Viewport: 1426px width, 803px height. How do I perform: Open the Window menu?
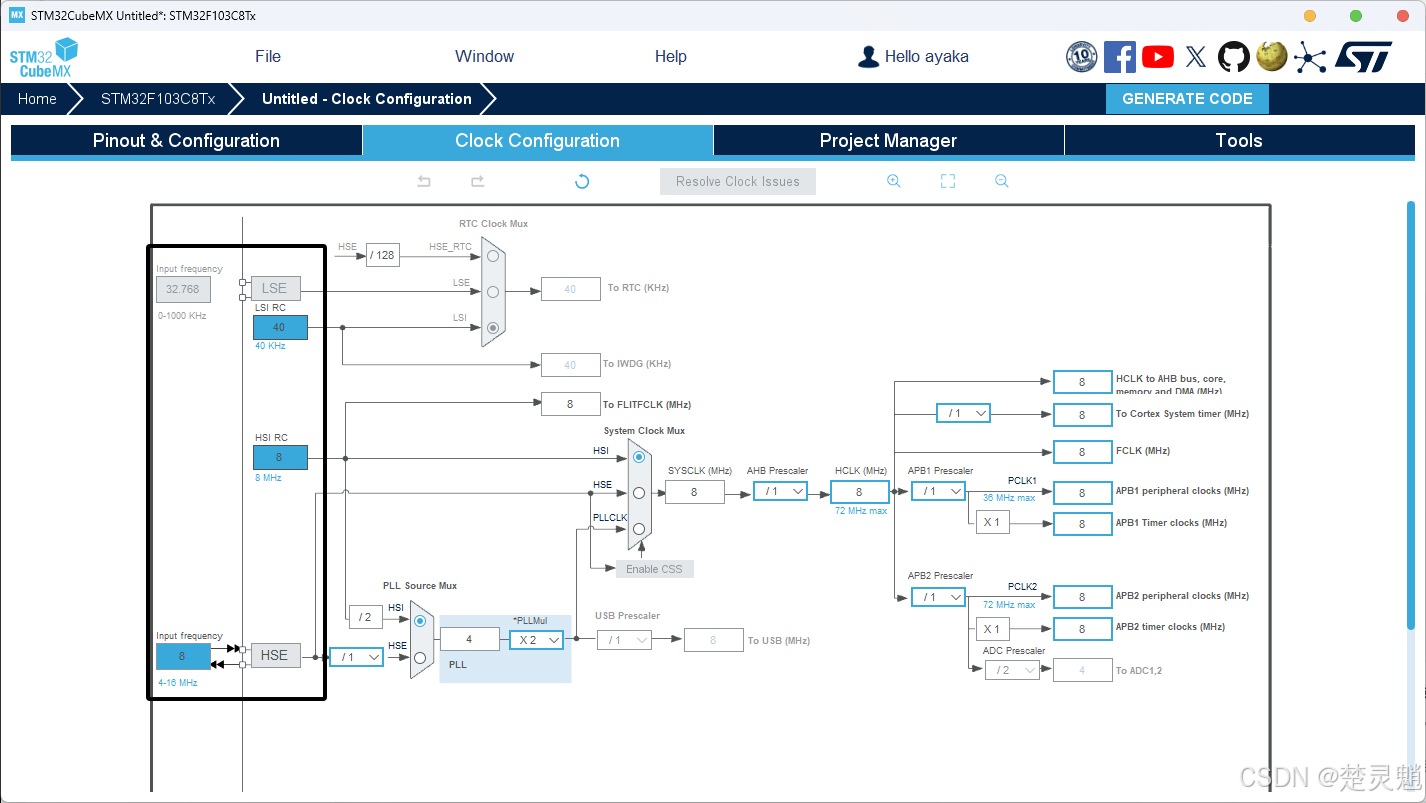[485, 57]
